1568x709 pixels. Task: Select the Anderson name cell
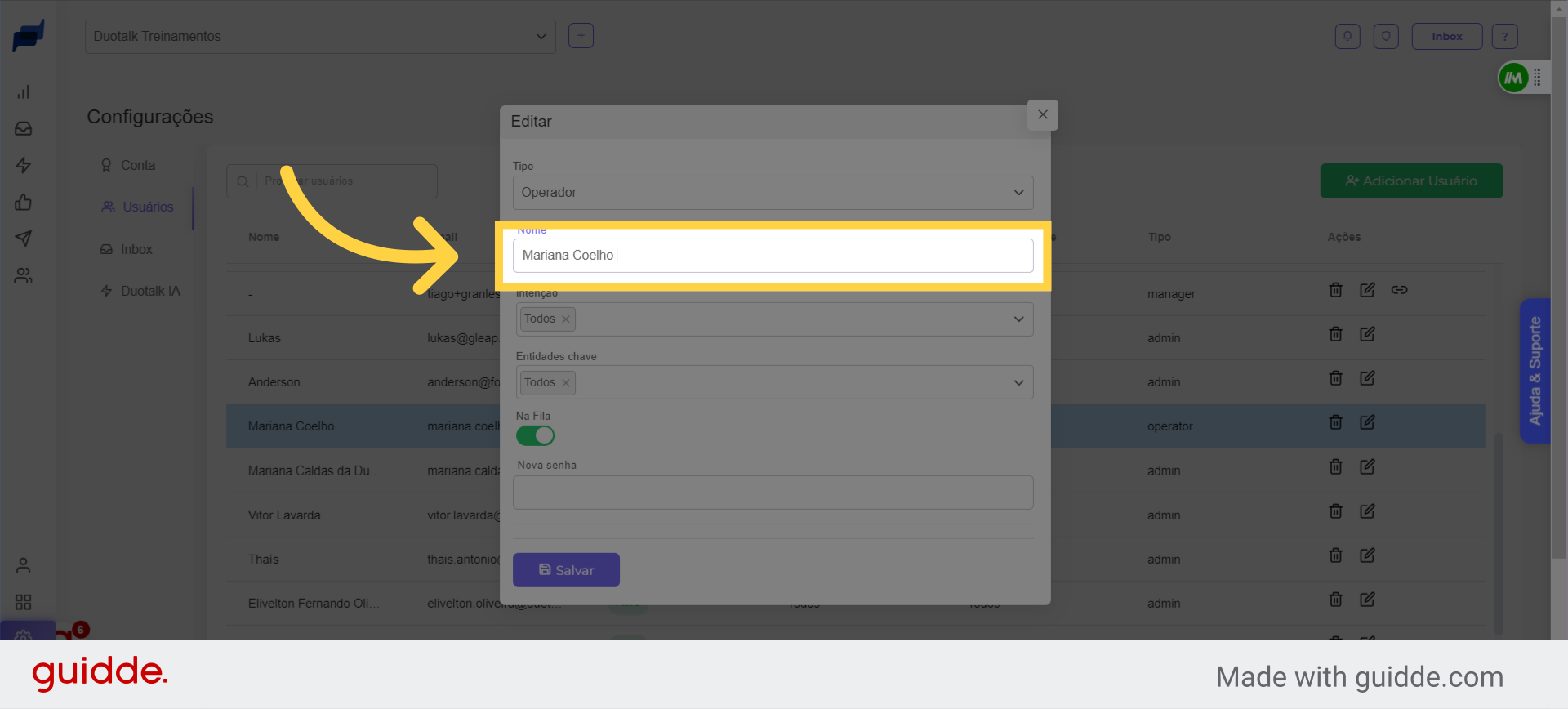point(274,382)
